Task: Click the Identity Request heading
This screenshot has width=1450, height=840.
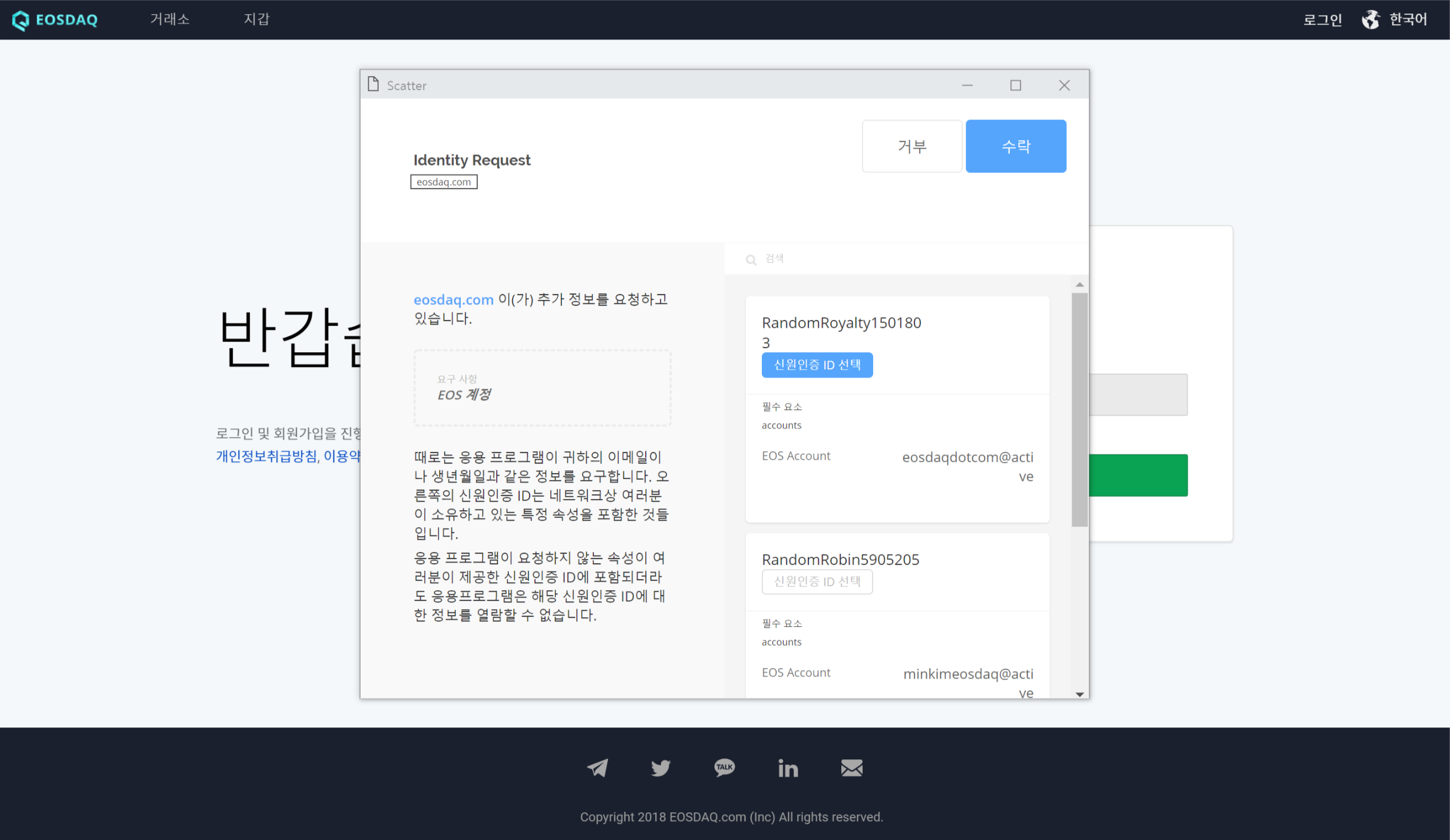Action: pos(472,160)
